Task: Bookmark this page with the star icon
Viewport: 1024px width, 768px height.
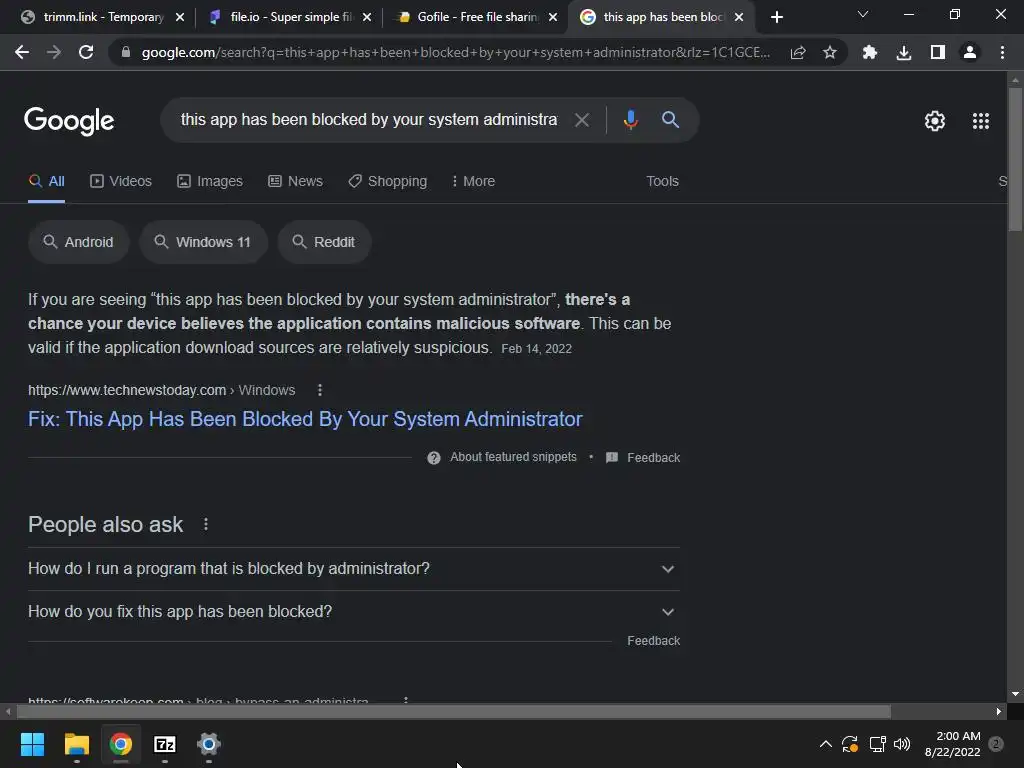Action: (829, 52)
